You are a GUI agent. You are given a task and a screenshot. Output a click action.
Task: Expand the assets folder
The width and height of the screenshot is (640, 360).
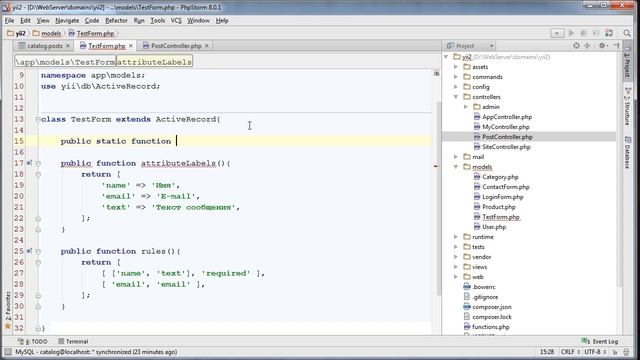(456, 67)
